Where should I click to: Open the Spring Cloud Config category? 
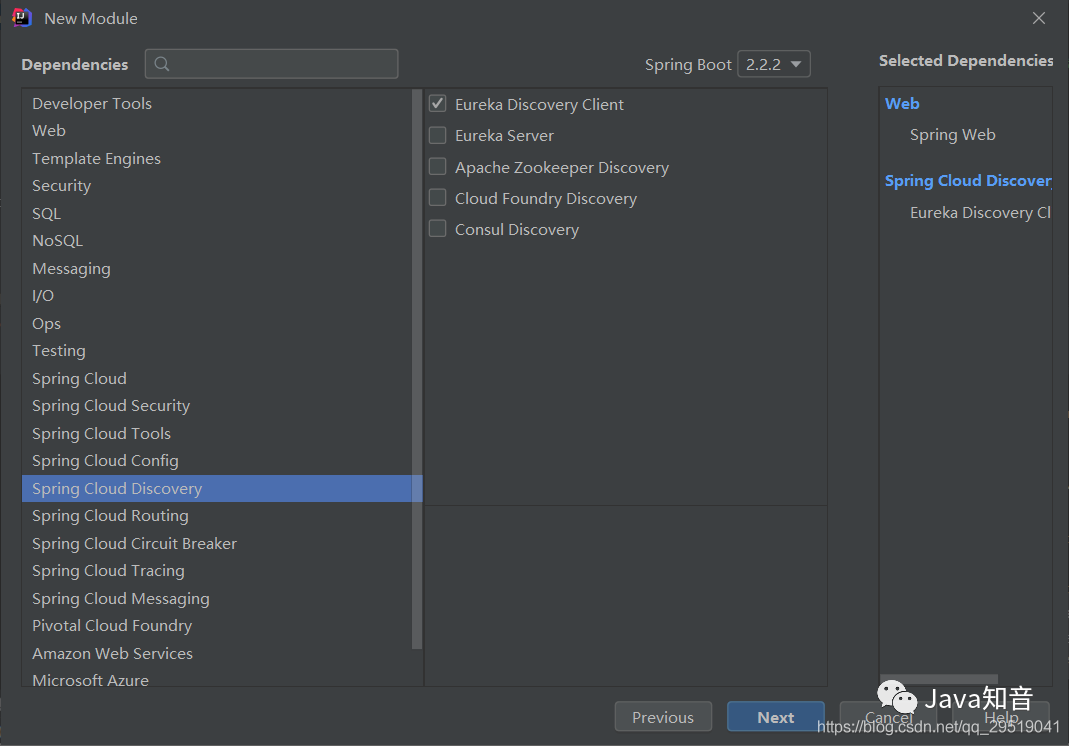[x=105, y=461]
